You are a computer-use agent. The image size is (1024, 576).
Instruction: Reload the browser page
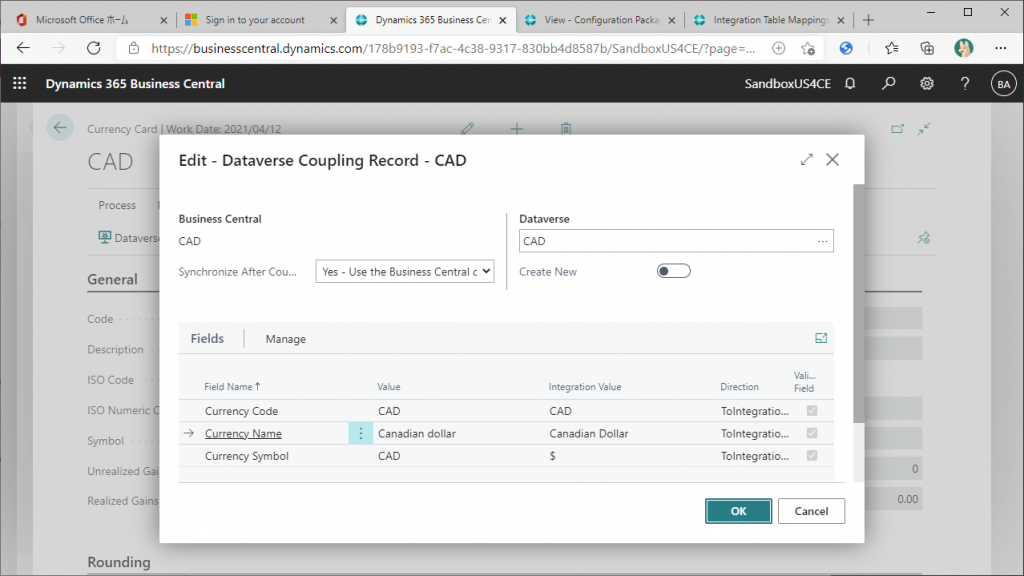point(93,48)
